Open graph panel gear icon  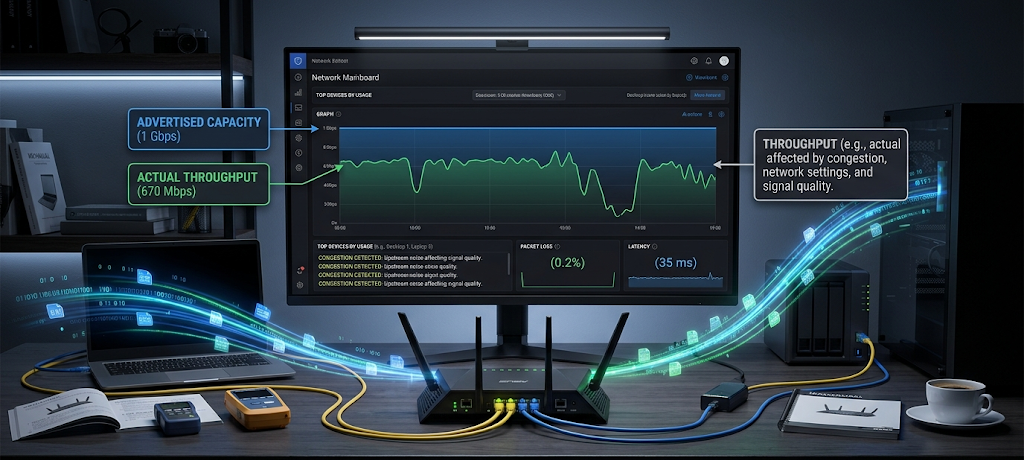click(722, 114)
